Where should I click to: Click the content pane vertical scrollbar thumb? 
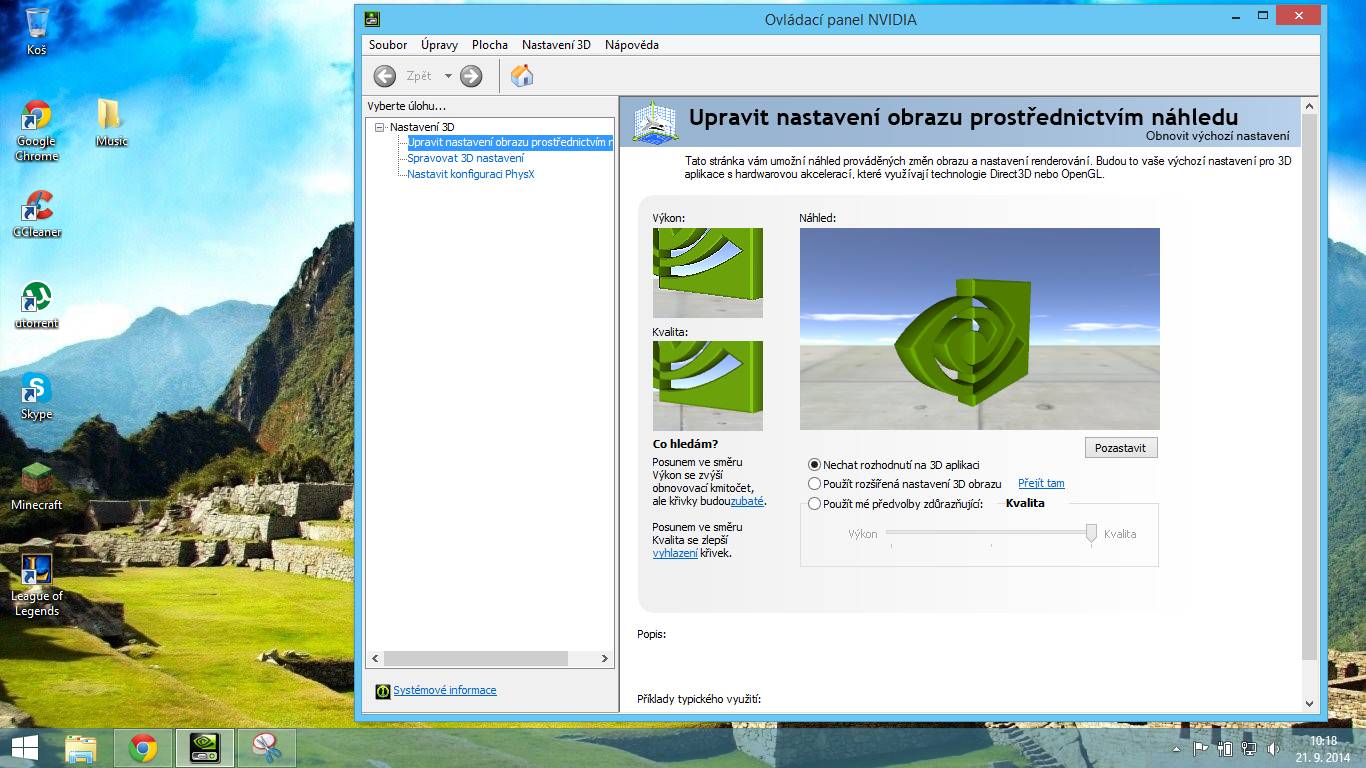(x=1310, y=385)
